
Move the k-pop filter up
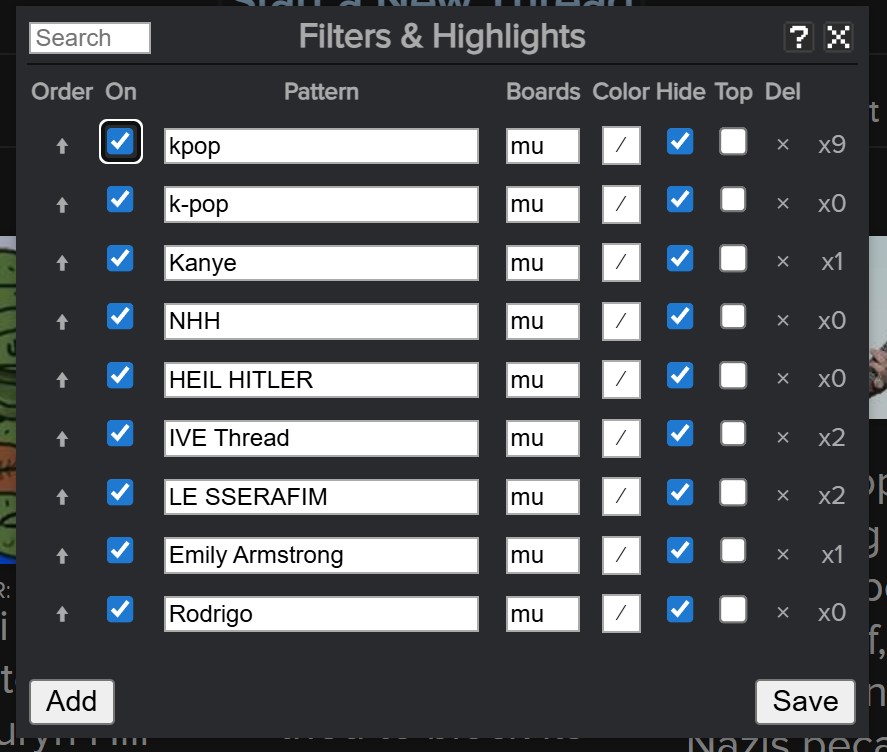62,204
